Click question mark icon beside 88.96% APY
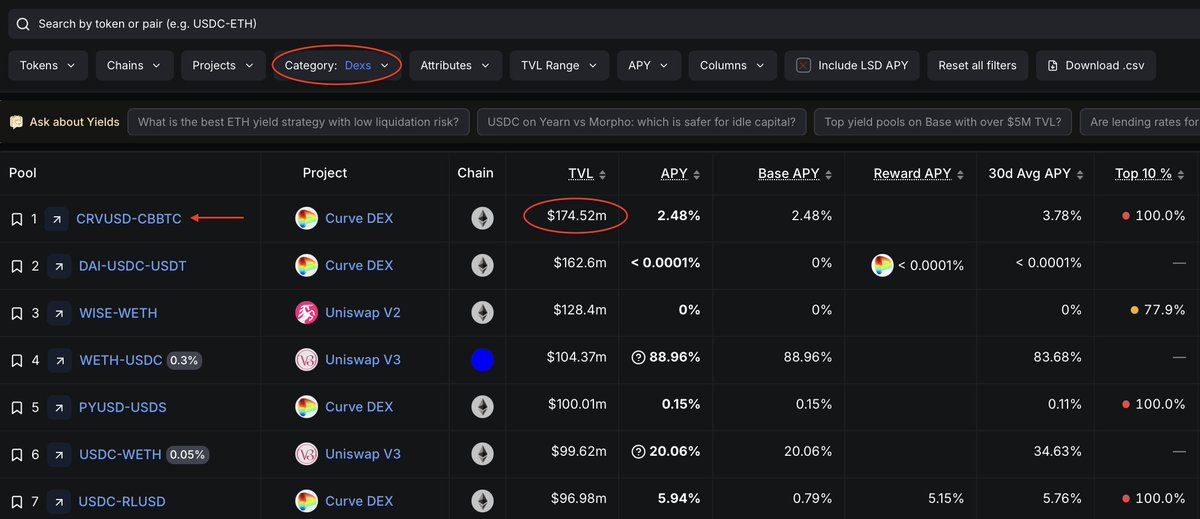Image resolution: width=1200 pixels, height=519 pixels. click(638, 360)
